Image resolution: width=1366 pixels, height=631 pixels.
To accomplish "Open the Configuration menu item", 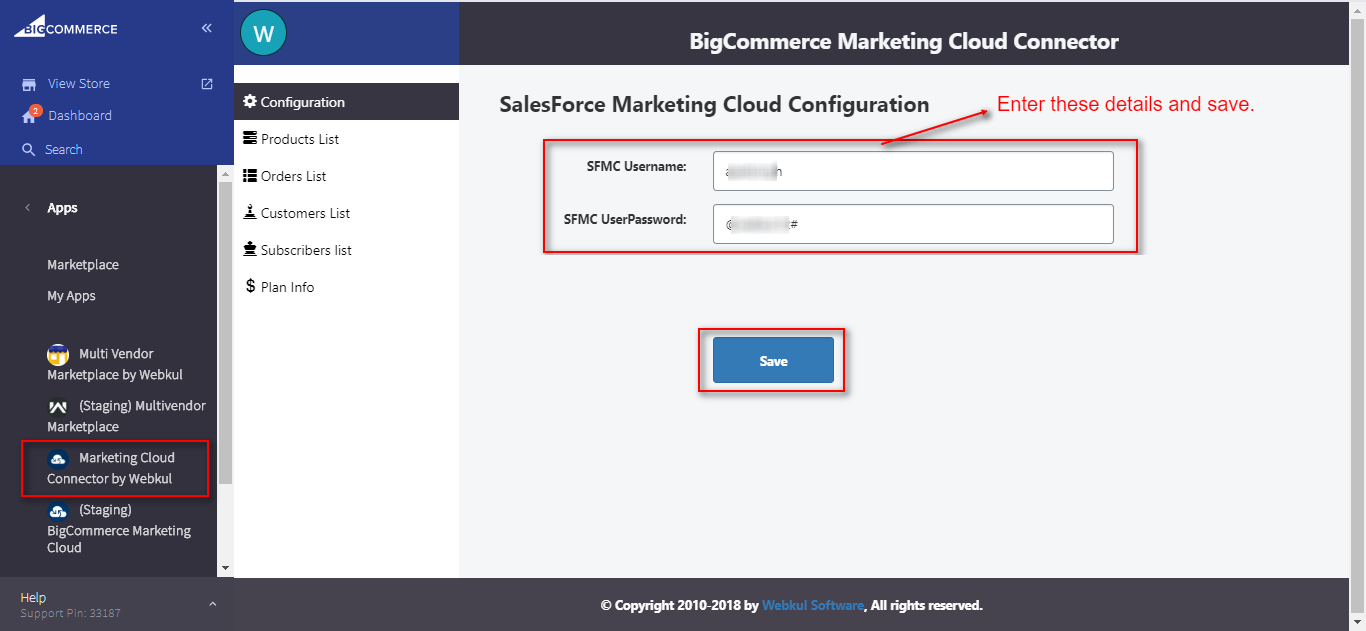I will click(346, 102).
